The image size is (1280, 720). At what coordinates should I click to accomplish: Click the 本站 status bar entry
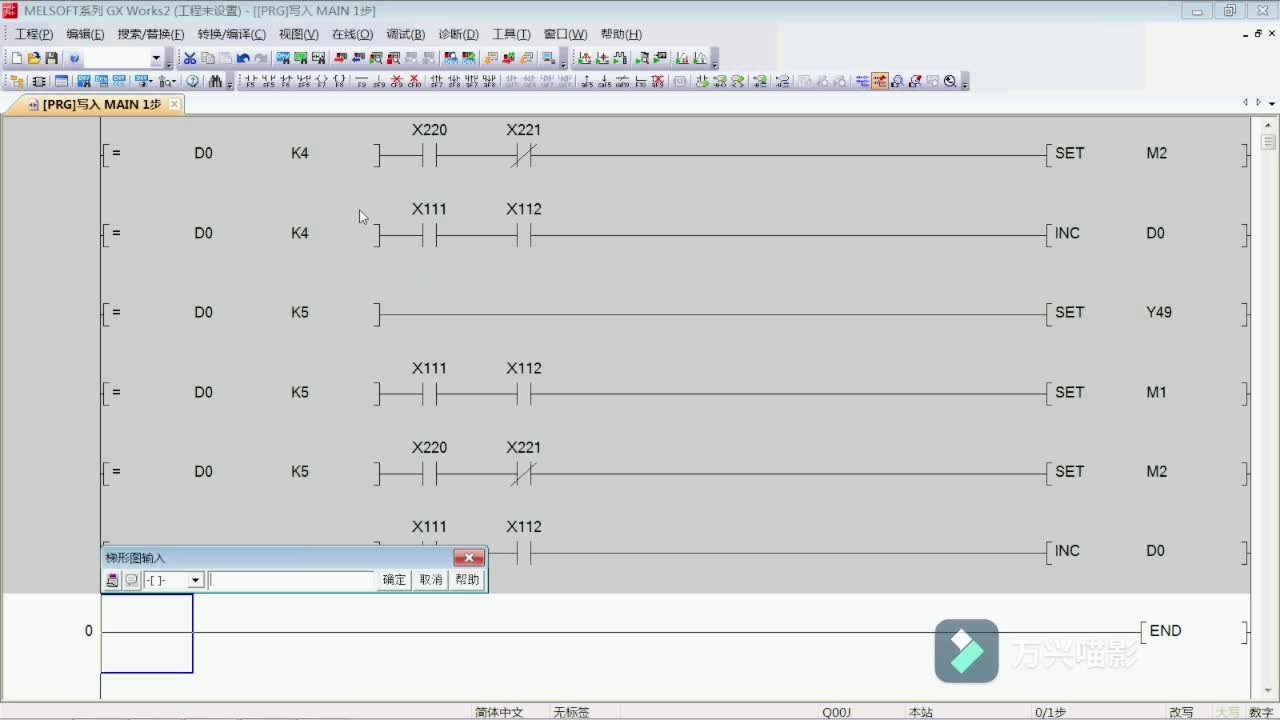pyautogui.click(x=920, y=712)
